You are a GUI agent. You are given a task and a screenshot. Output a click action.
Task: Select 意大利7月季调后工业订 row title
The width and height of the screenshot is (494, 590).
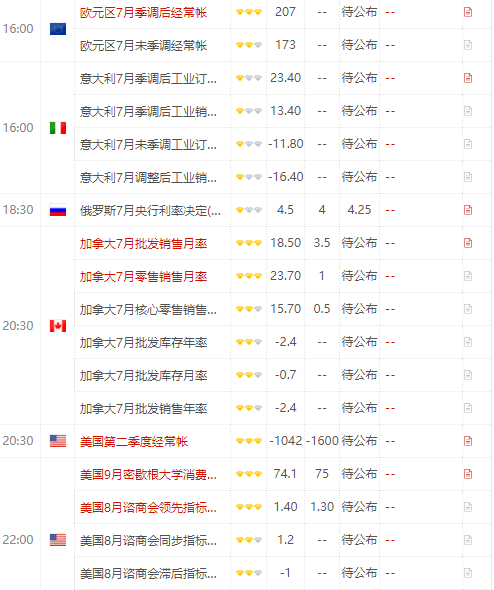pos(148,79)
